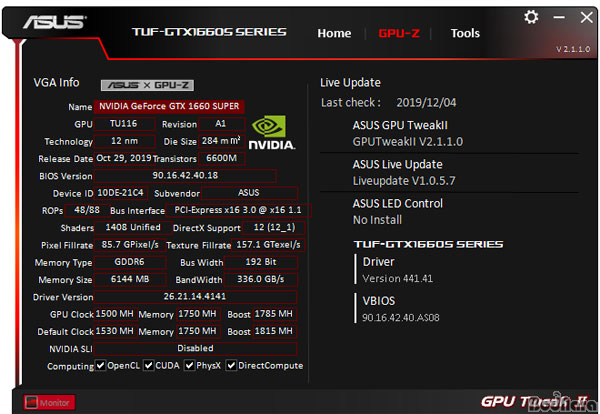Close the GPU Tweak window
The image size is (600, 414).
click(x=587, y=17)
